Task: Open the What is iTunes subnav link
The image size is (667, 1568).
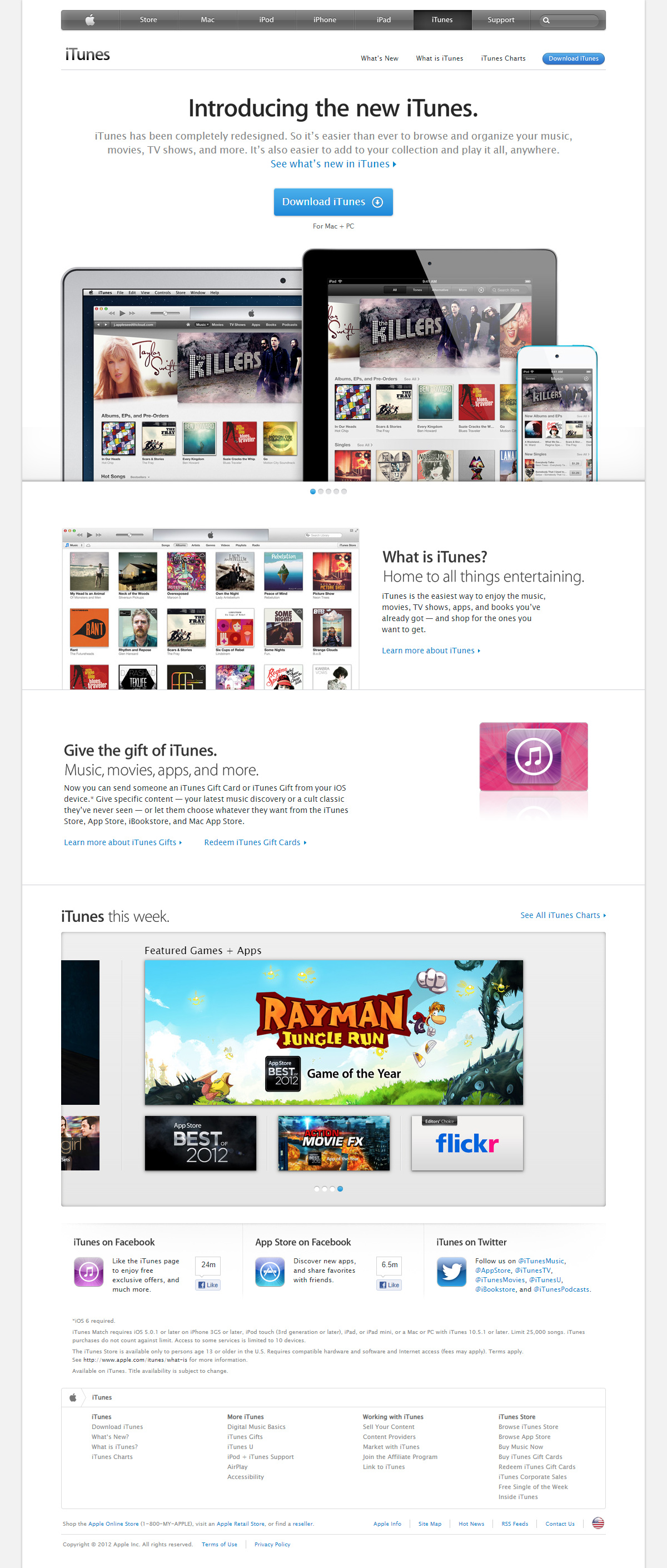Action: pos(440,58)
